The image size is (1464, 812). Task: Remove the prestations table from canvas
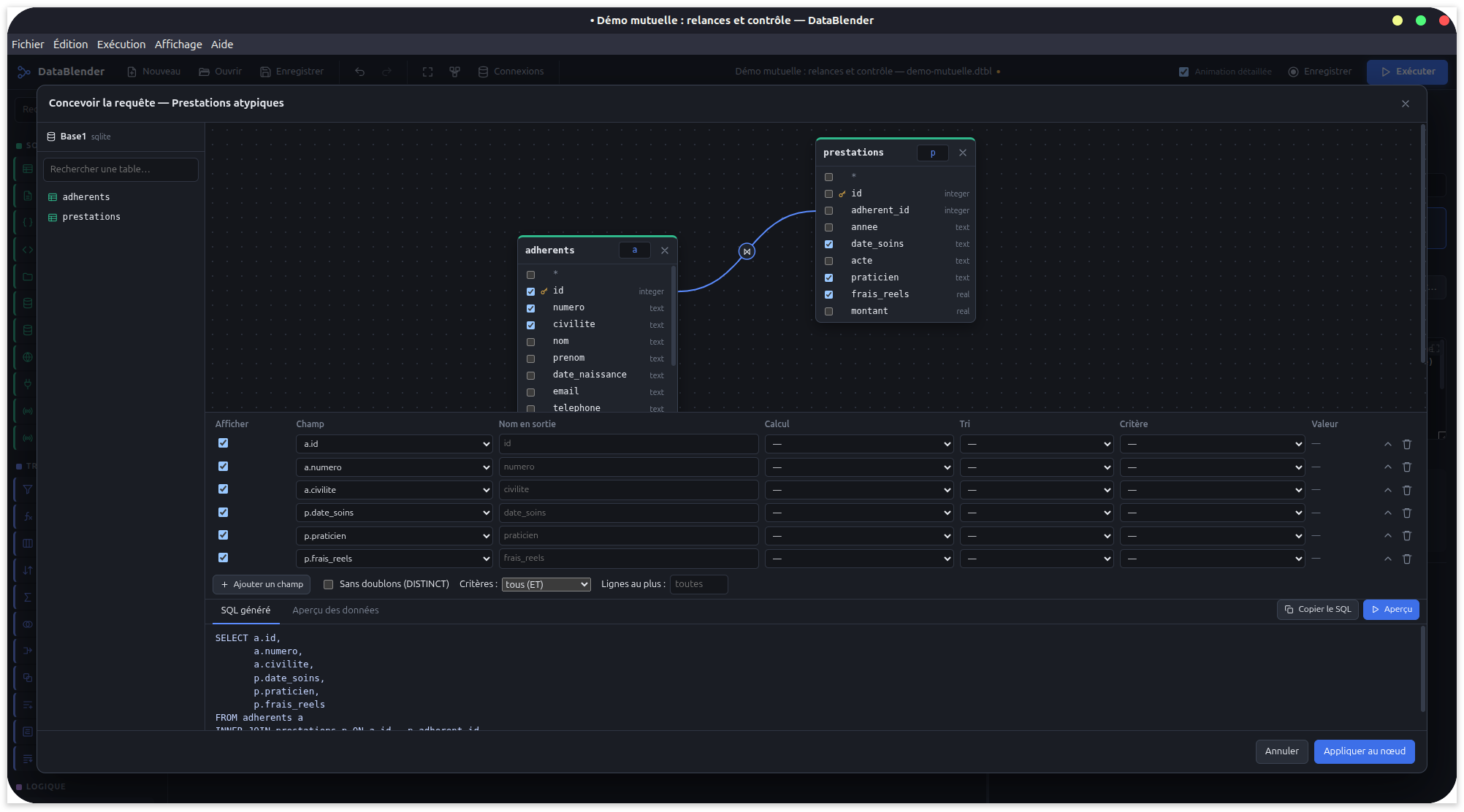click(962, 153)
